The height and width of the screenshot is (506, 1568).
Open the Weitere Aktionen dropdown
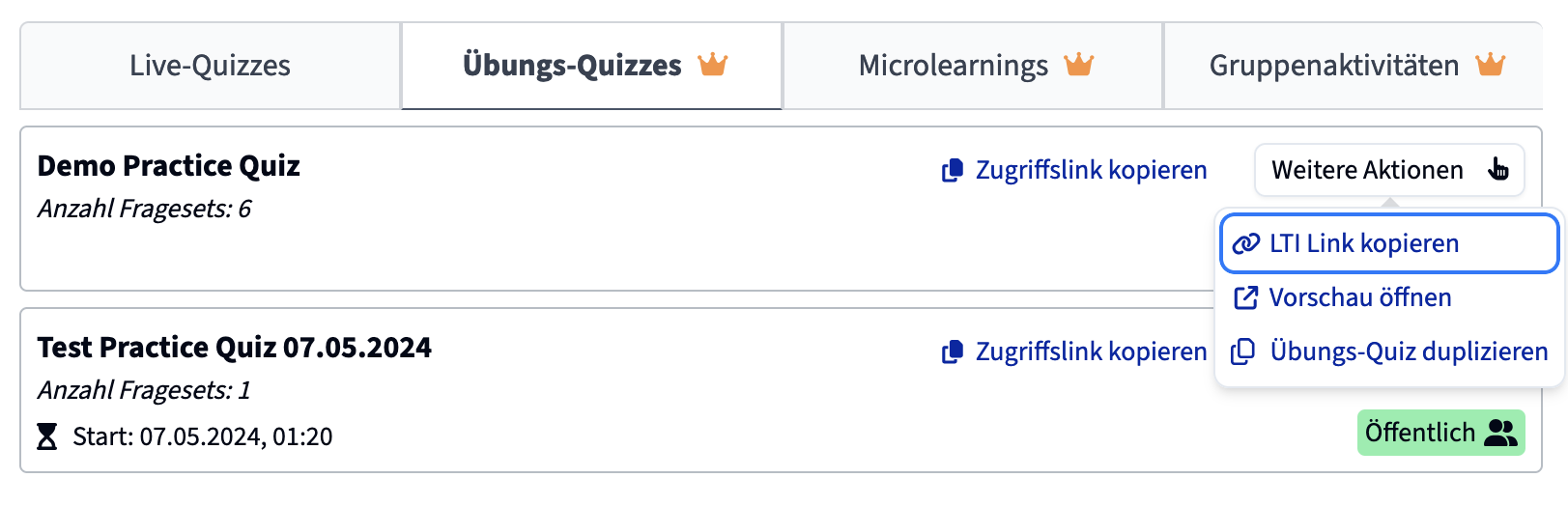click(x=1389, y=170)
